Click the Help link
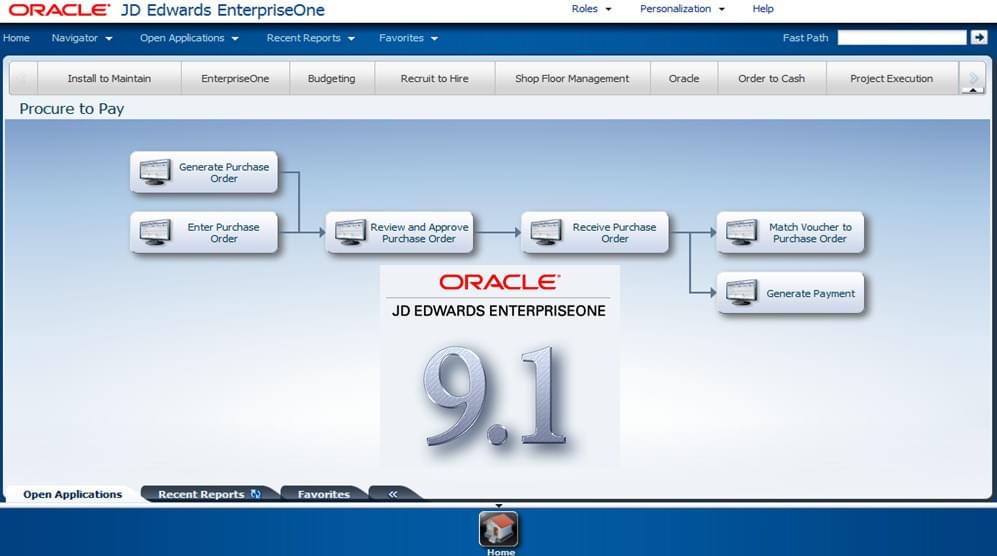This screenshot has height=556, width=997. pyautogui.click(x=763, y=9)
